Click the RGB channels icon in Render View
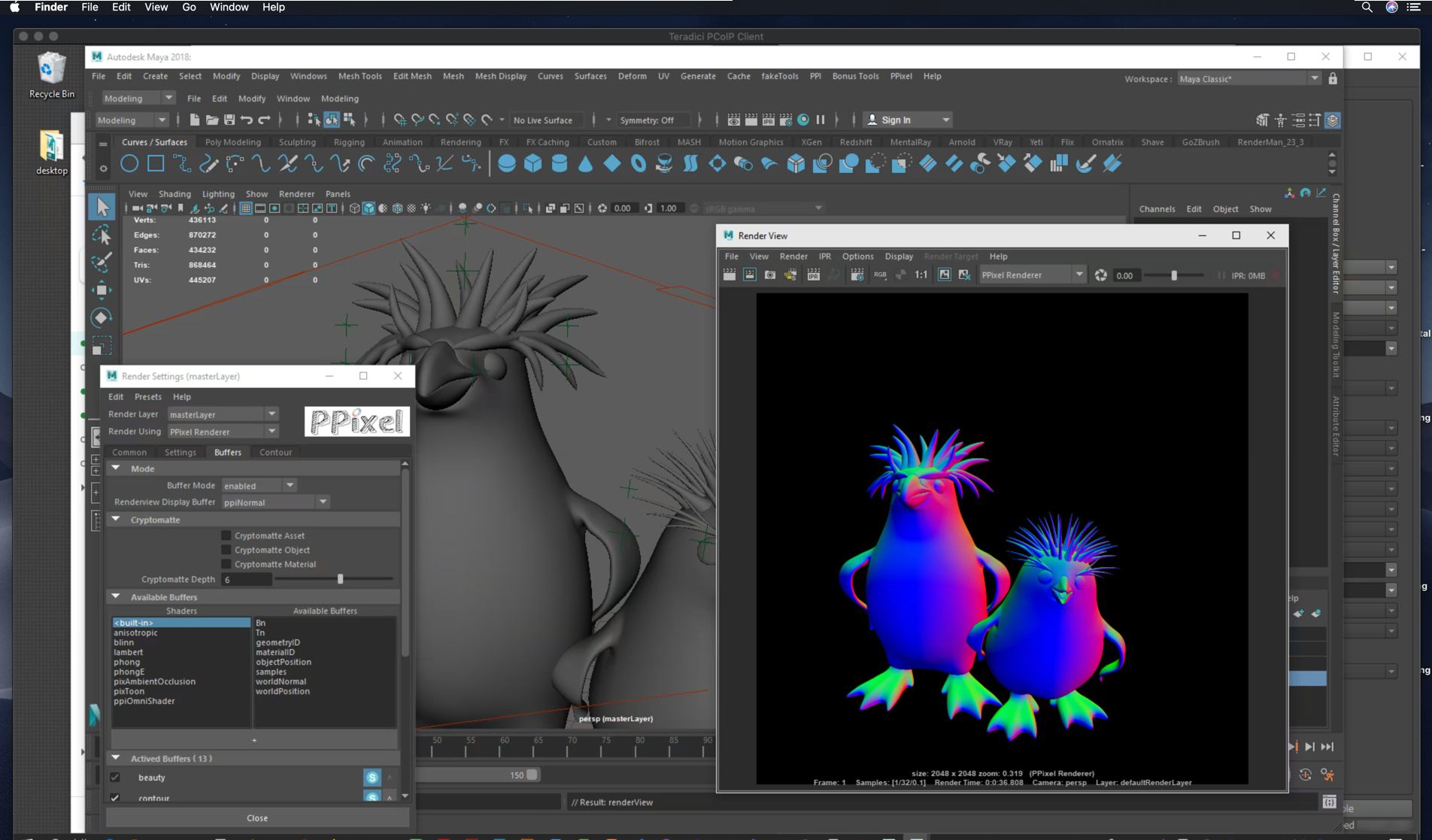This screenshot has height=840, width=1432. (x=880, y=275)
